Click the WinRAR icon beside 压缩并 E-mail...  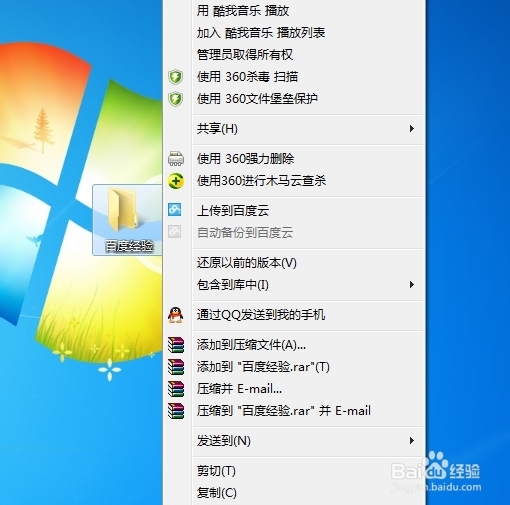pos(176,389)
